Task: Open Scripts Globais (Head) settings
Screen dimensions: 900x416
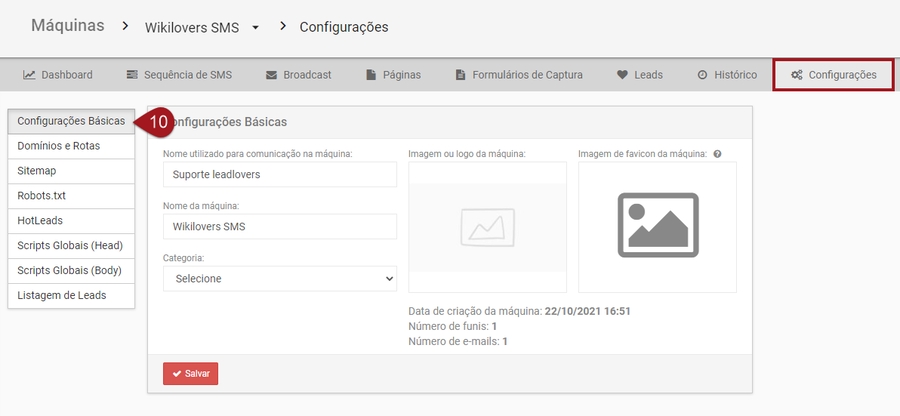Action: (x=71, y=246)
